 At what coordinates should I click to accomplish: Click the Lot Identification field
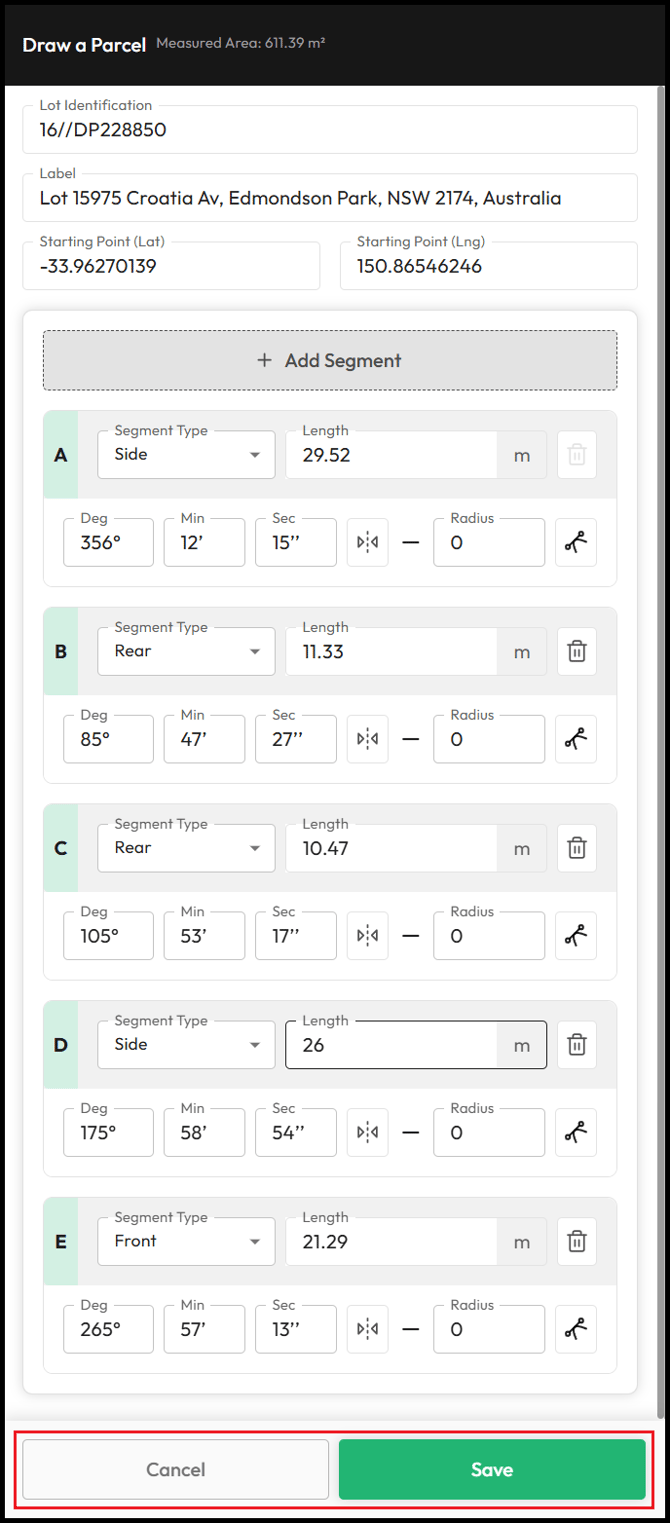click(x=329, y=130)
